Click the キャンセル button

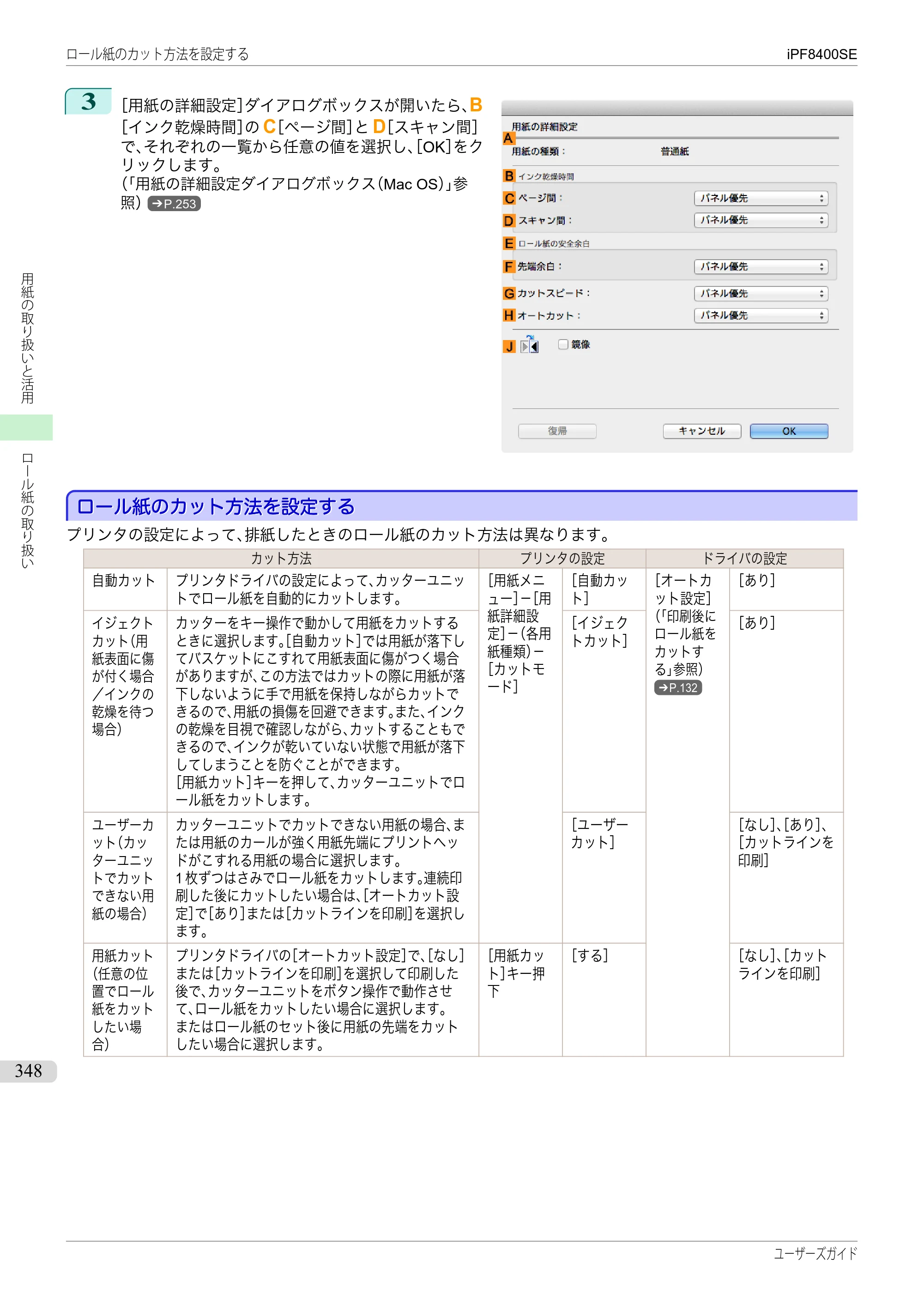tap(701, 431)
